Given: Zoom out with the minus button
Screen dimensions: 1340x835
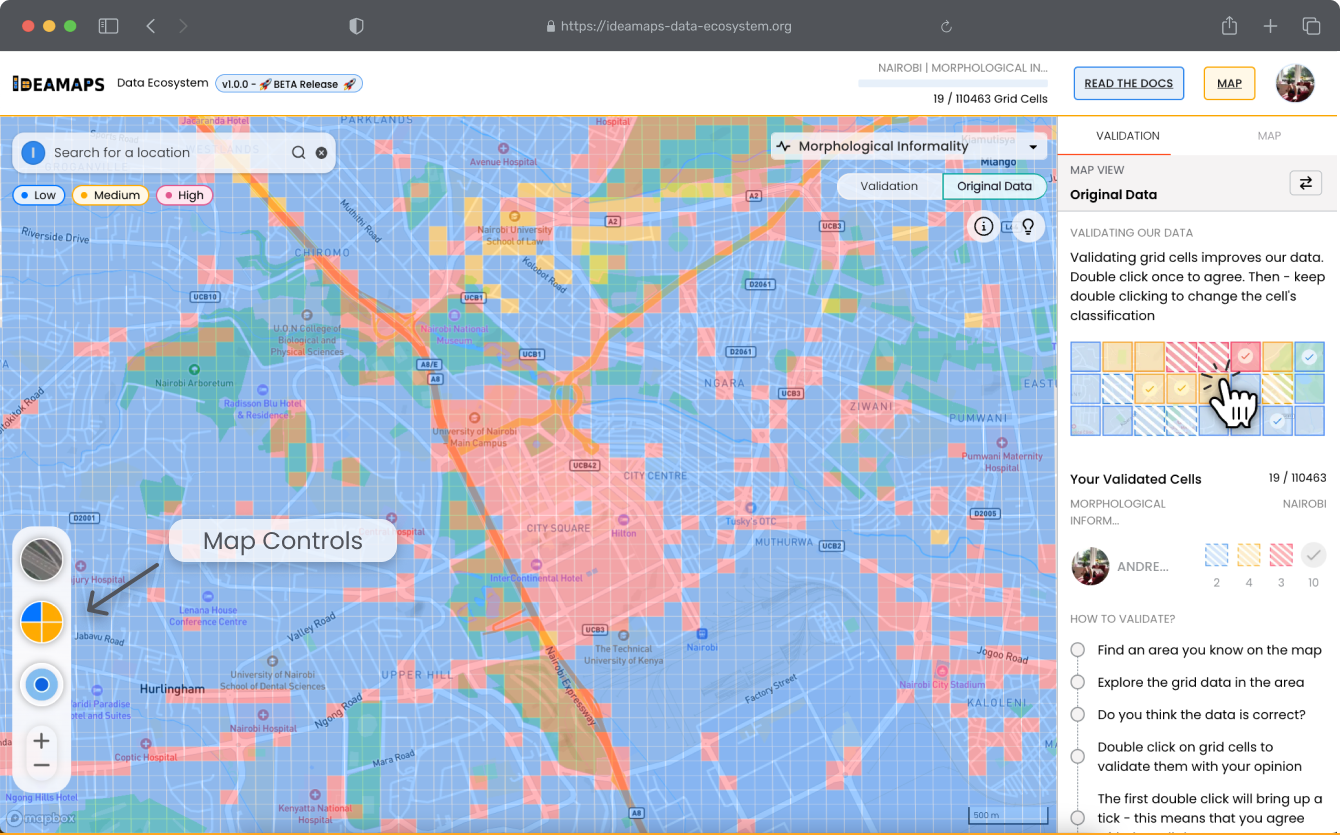Looking at the screenshot, I should (41, 766).
